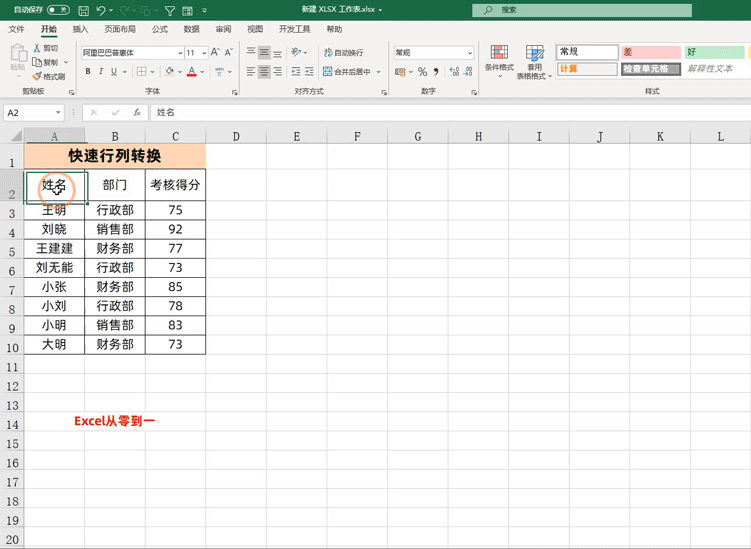This screenshot has width=751, height=549.
Task: Apply the Bad (差) red cell style
Action: [649, 52]
